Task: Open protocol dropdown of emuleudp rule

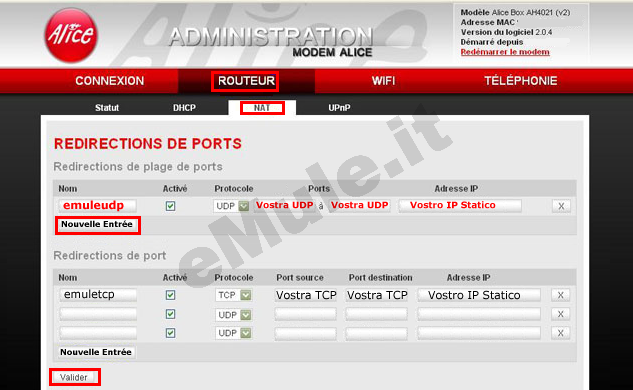Action: click(x=232, y=206)
